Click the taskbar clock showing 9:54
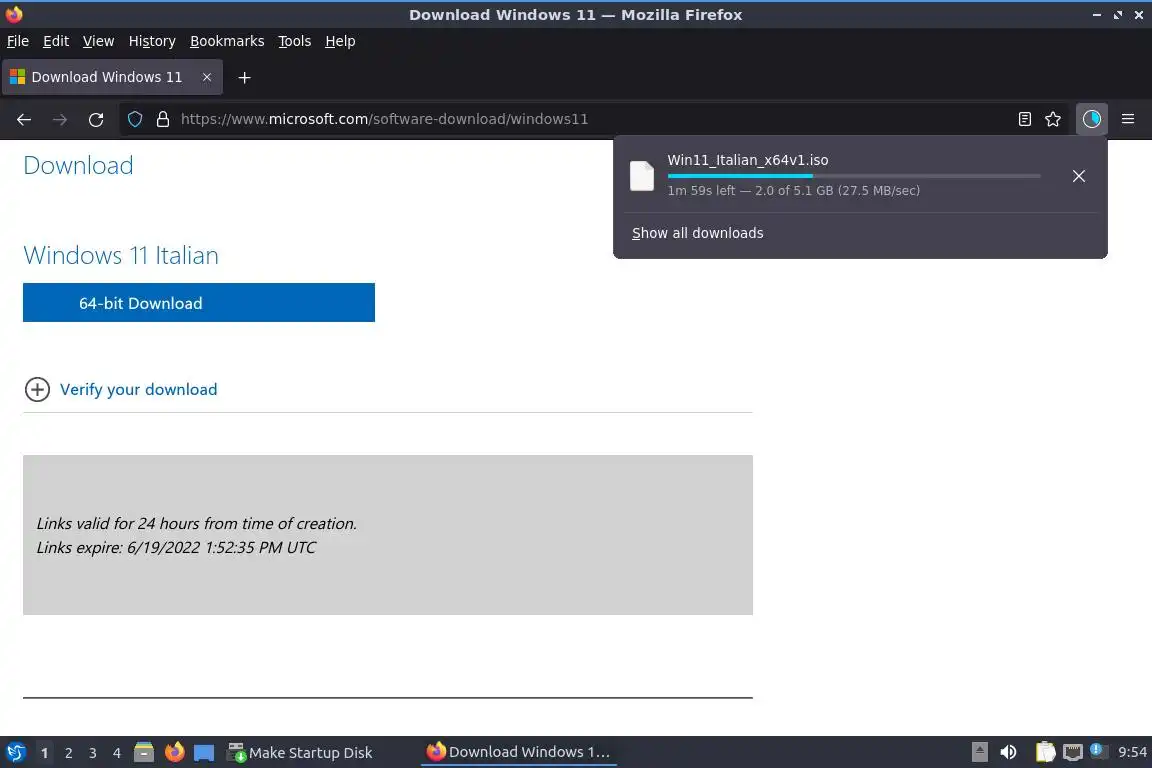Viewport: 1152px width, 768px height. pyautogui.click(x=1132, y=752)
